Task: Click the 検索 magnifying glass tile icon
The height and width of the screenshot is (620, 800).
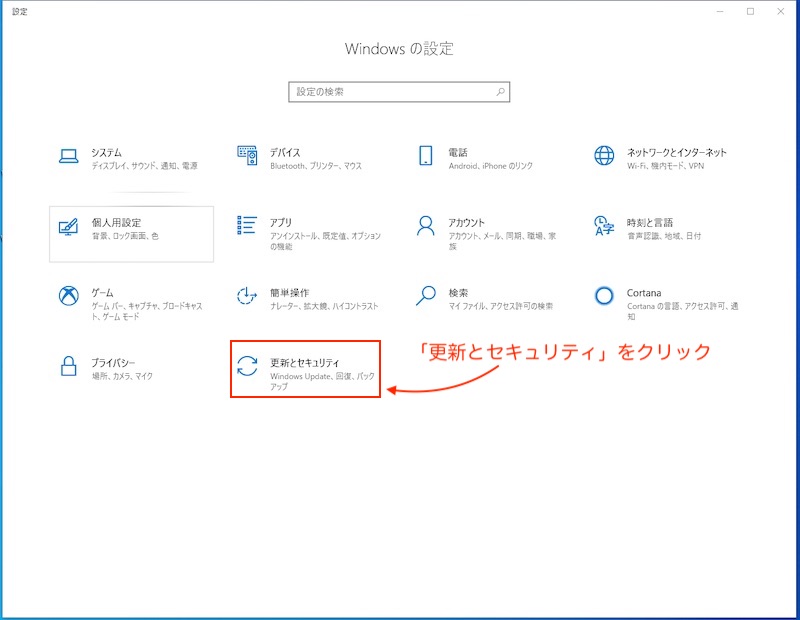Action: pos(426,295)
